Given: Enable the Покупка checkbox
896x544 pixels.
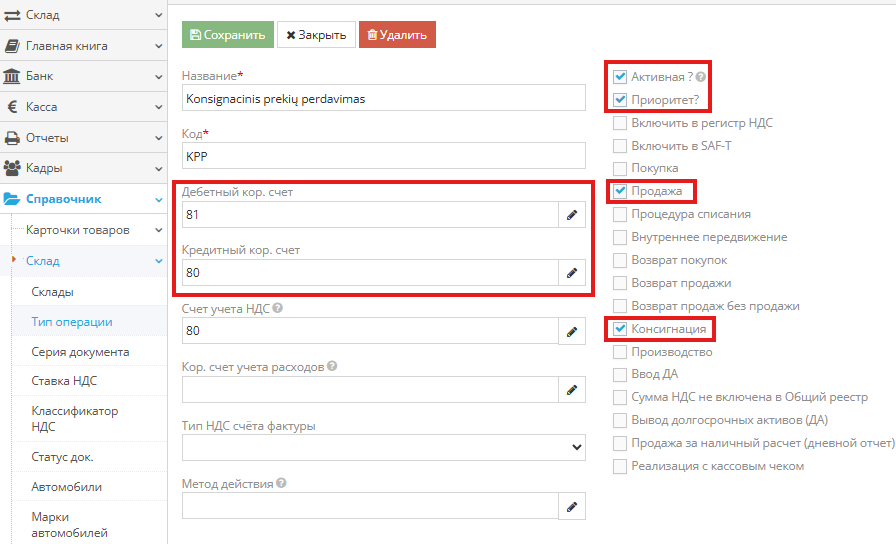Looking at the screenshot, I should (x=620, y=168).
